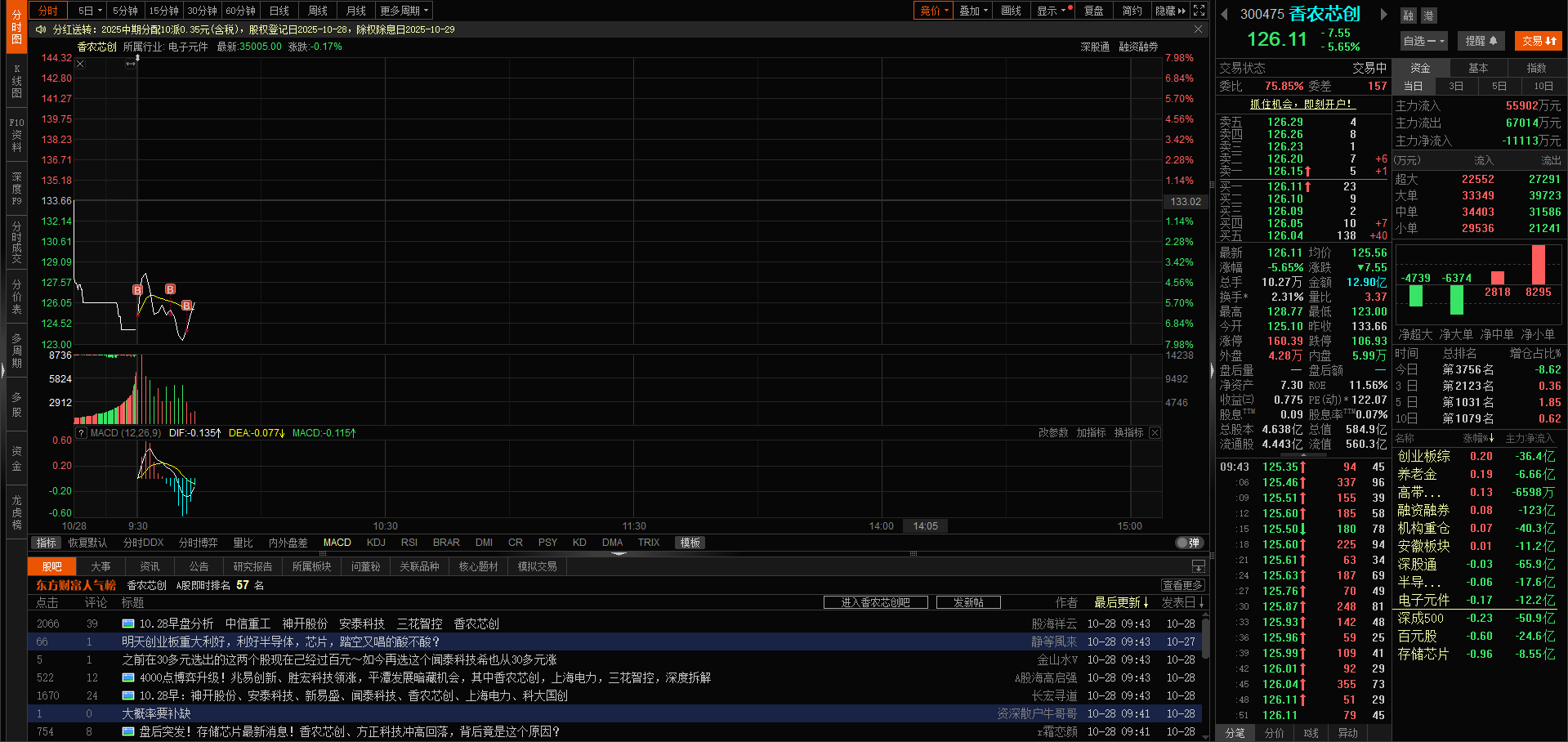This screenshot has height=742, width=1568.
Task: Go to the previous stock with the left arrow
Action: click(x=1224, y=14)
